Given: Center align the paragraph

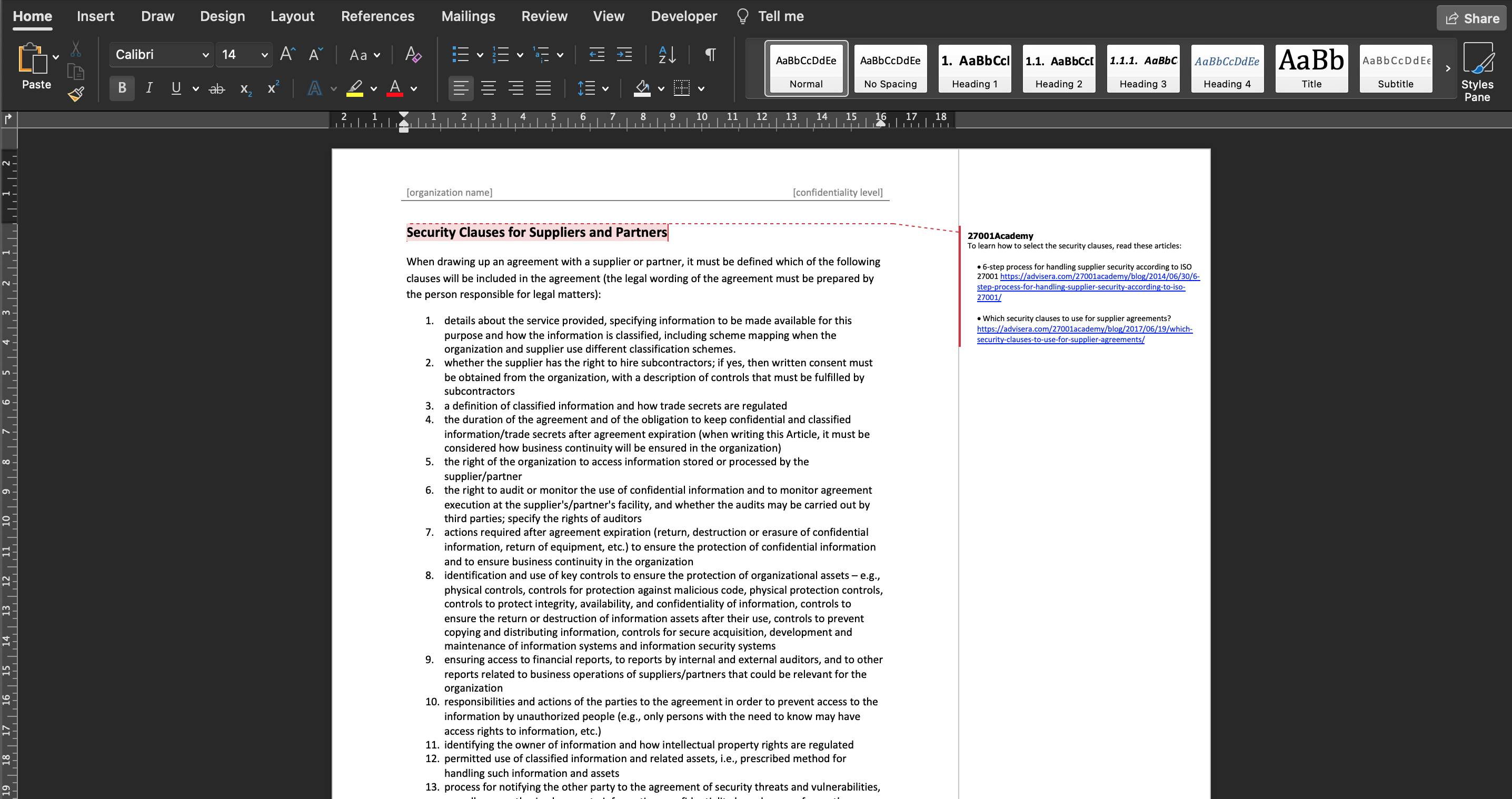Looking at the screenshot, I should [489, 88].
